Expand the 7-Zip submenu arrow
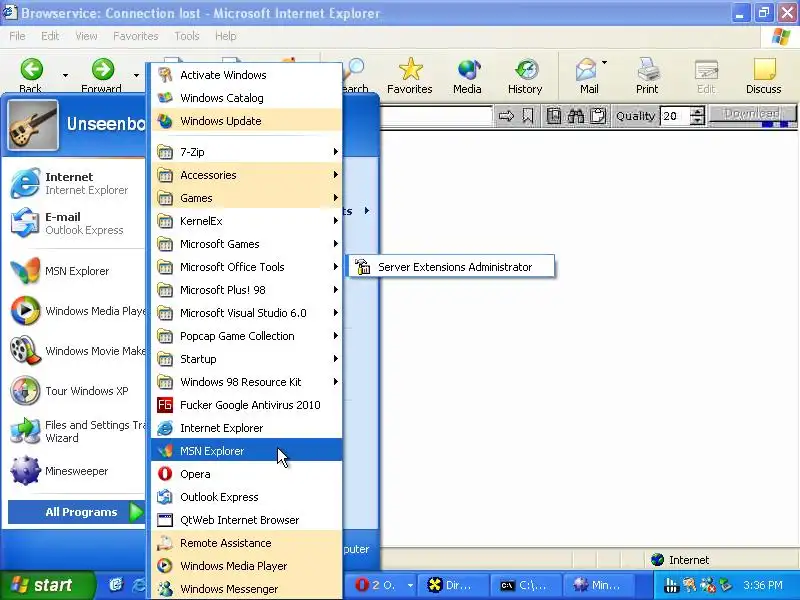Viewport: 800px width, 600px height. [x=335, y=152]
